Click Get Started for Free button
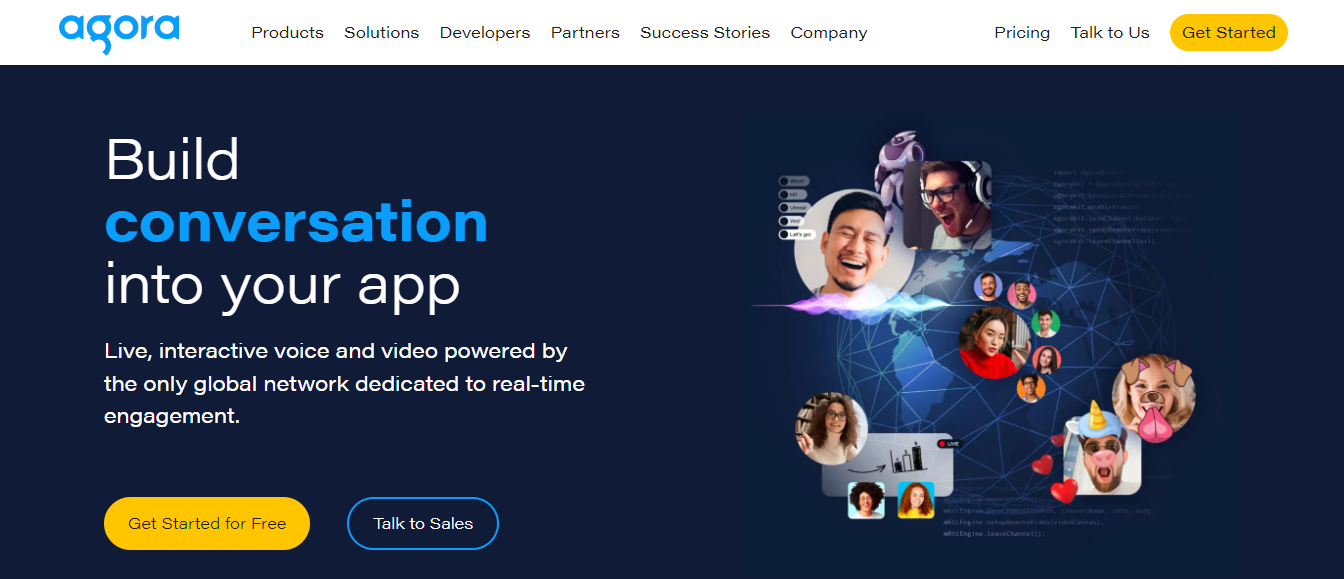 click(207, 523)
